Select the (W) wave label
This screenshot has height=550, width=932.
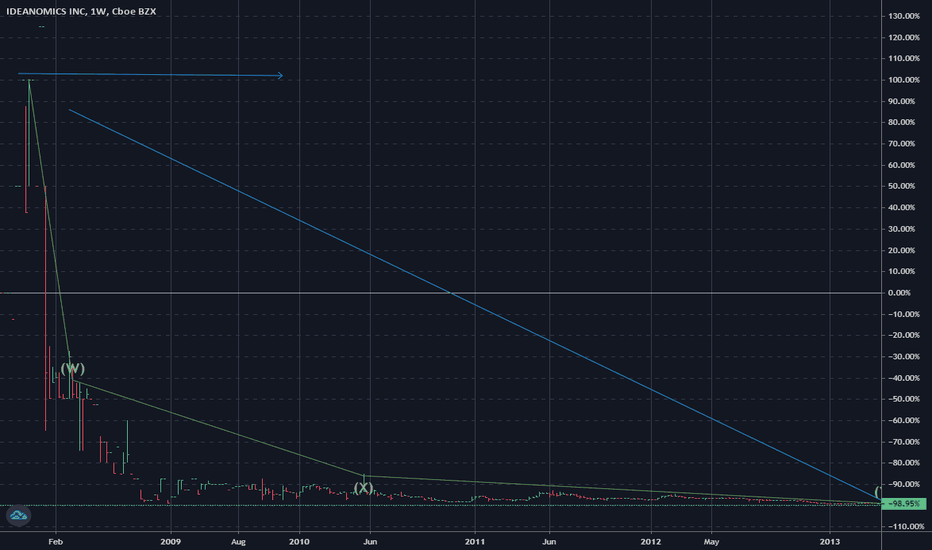click(73, 369)
